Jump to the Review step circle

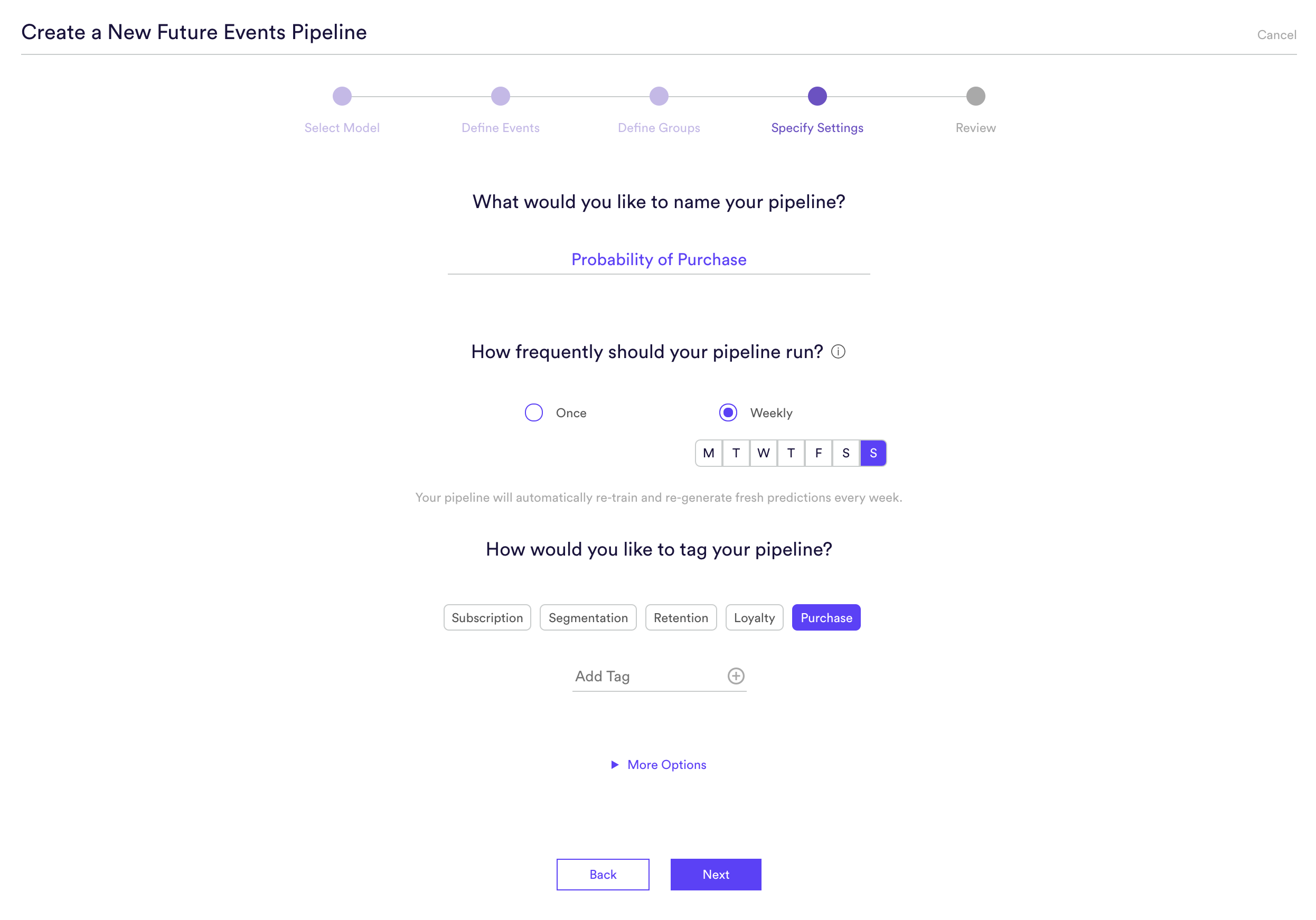pyautogui.click(x=975, y=96)
